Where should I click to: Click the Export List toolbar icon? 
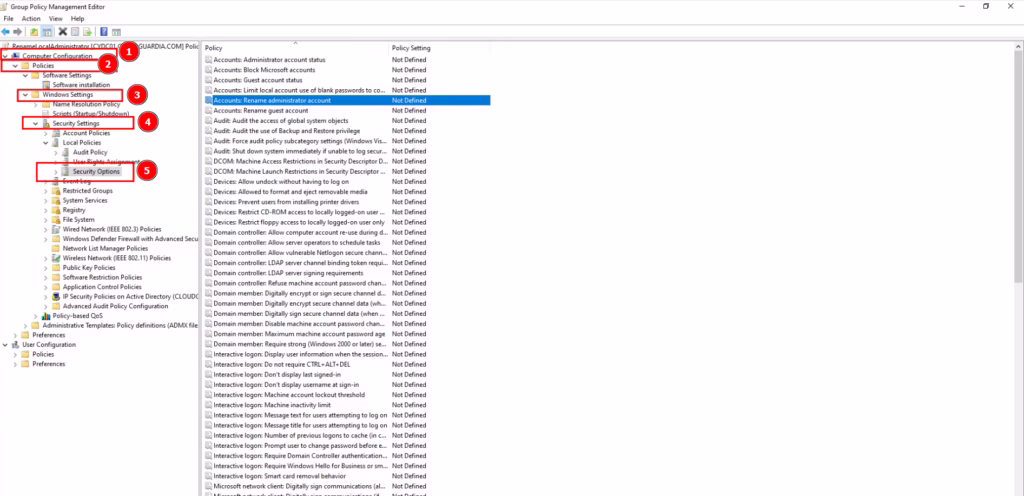pos(88,31)
